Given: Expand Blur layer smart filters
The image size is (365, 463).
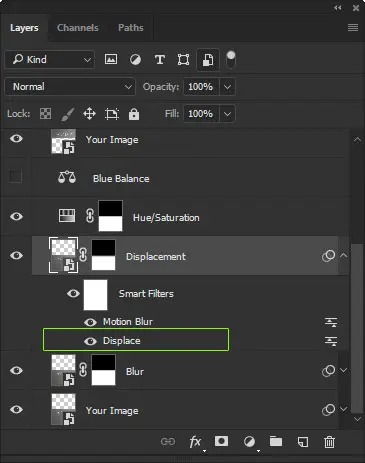Looking at the screenshot, I should [344, 370].
